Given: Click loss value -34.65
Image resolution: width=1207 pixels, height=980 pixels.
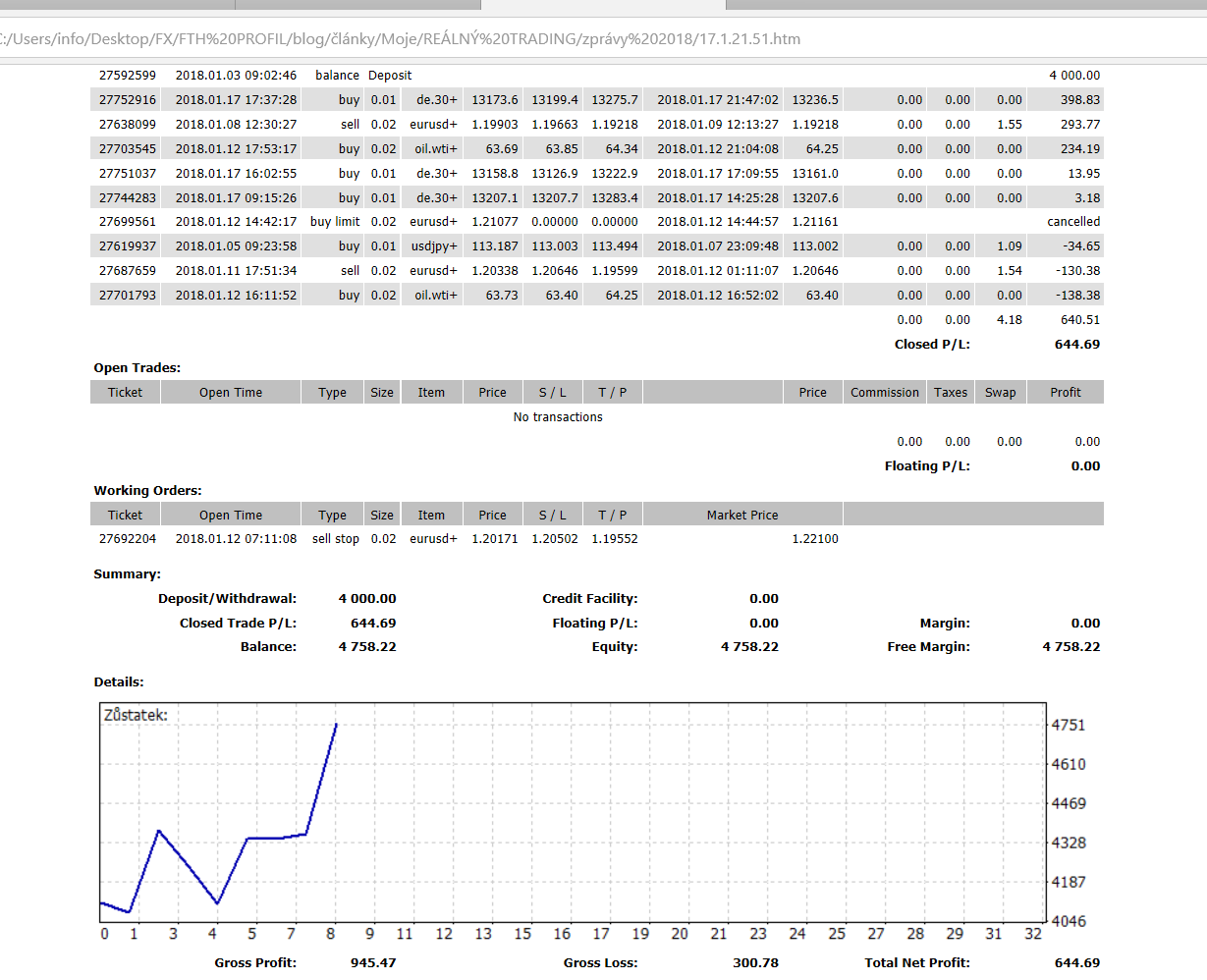Looking at the screenshot, I should point(1081,246).
